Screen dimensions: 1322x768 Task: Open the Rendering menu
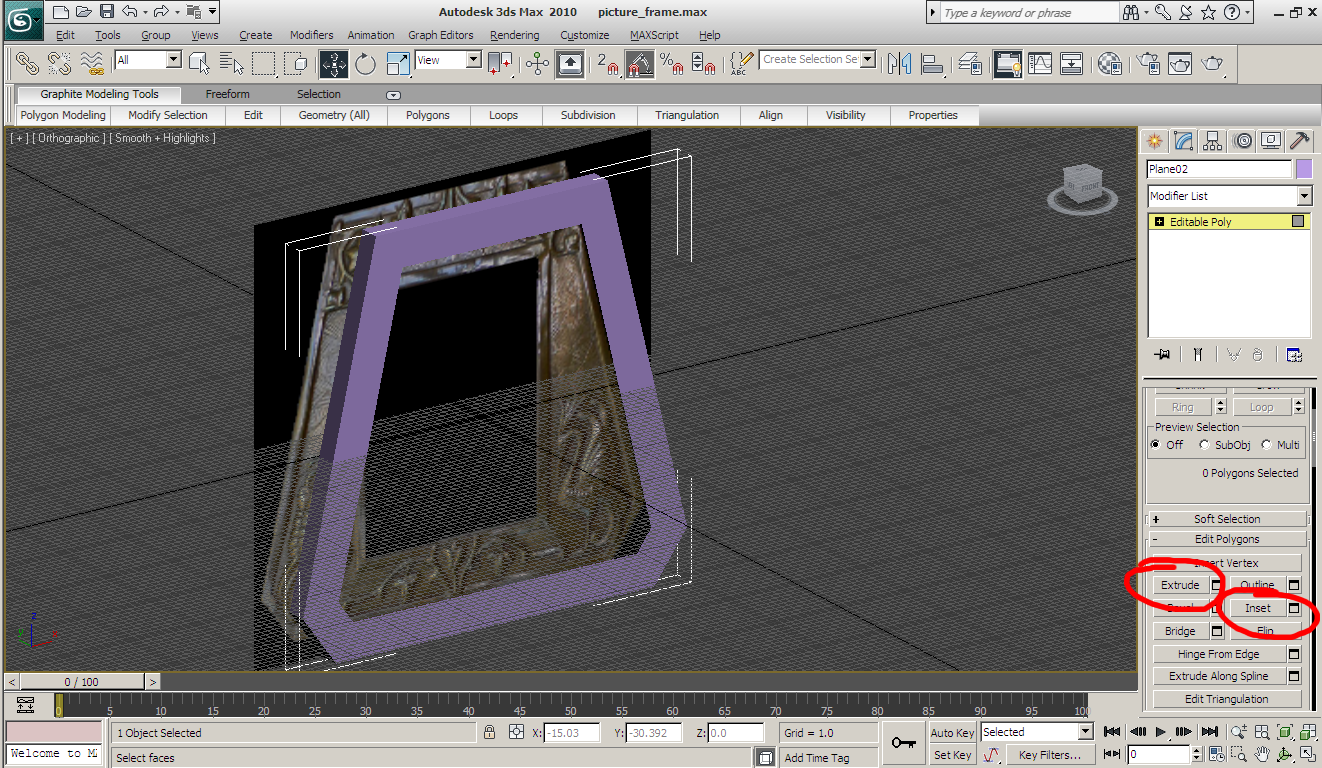514,35
